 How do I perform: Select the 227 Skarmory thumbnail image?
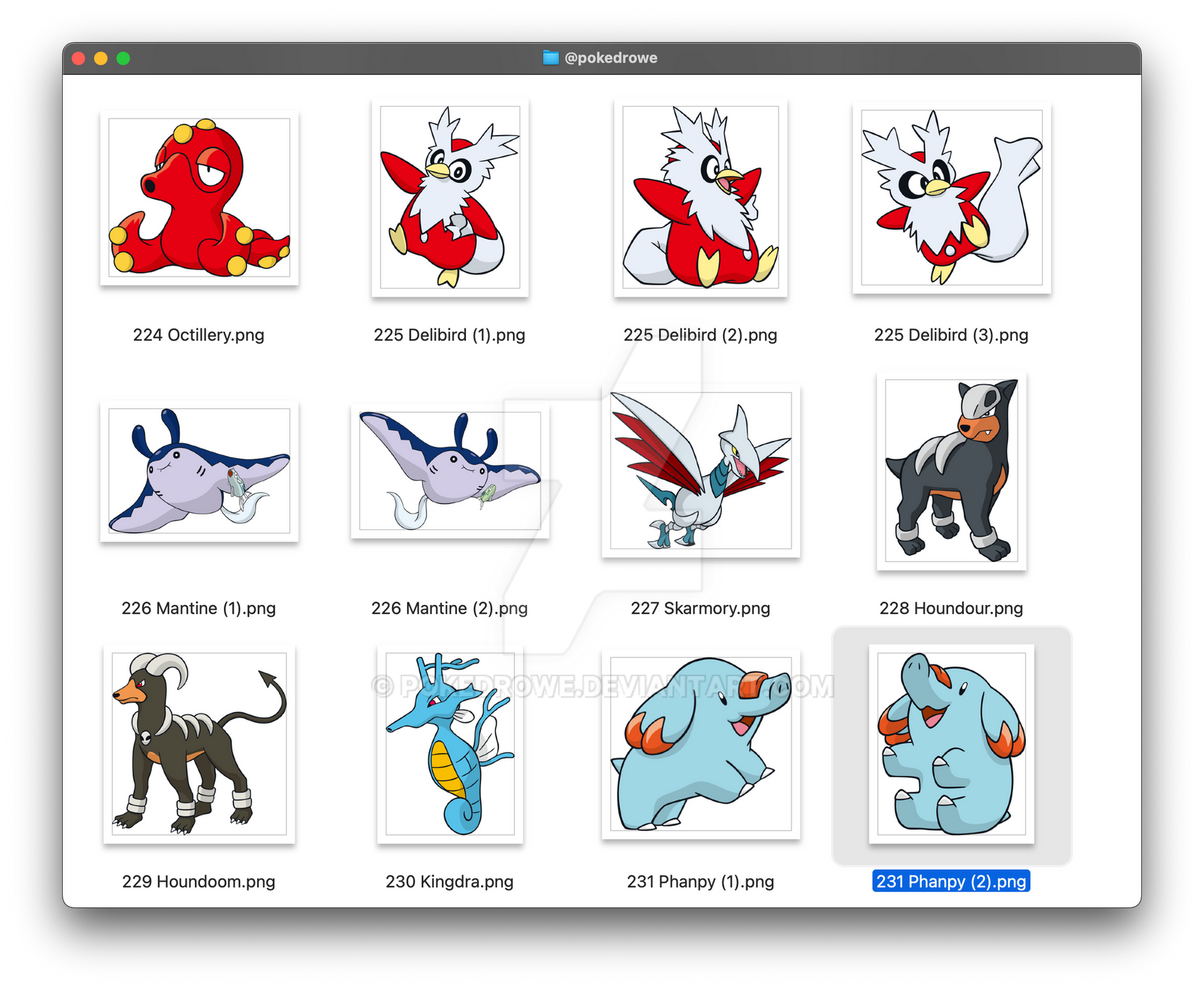[700, 471]
